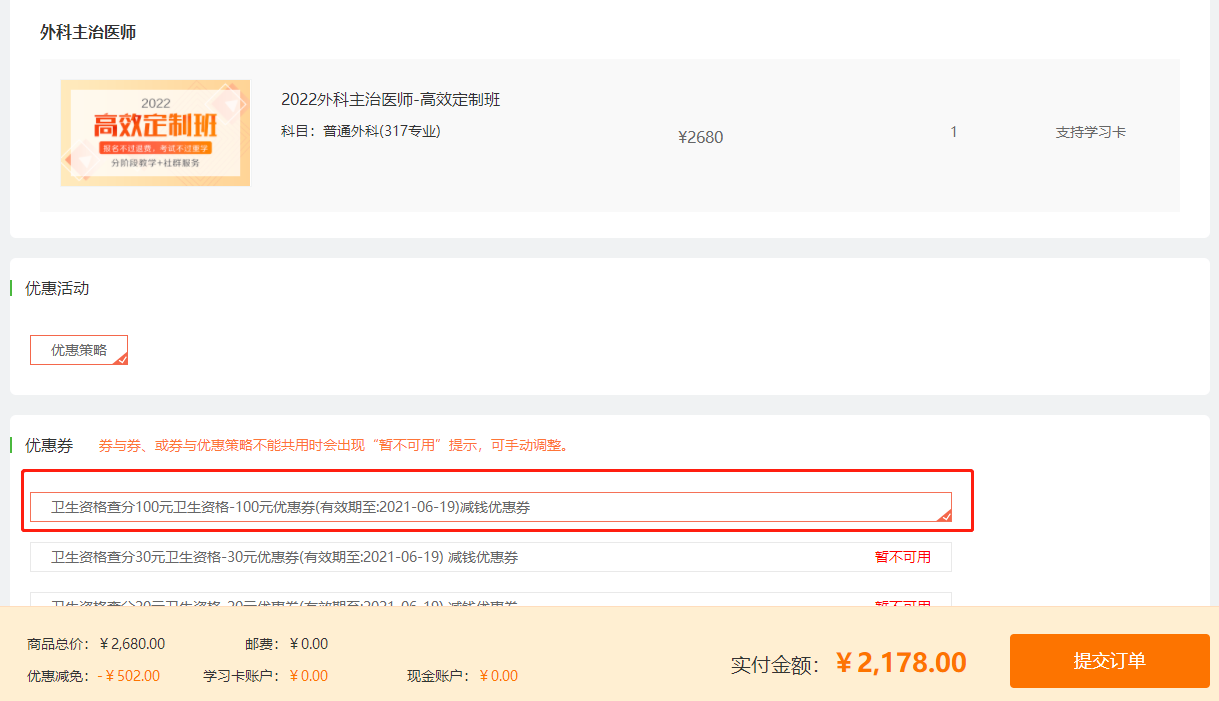Open the 2022外科主治医师-高效定制班 course title
The height and width of the screenshot is (701, 1219).
pyautogui.click(x=390, y=99)
